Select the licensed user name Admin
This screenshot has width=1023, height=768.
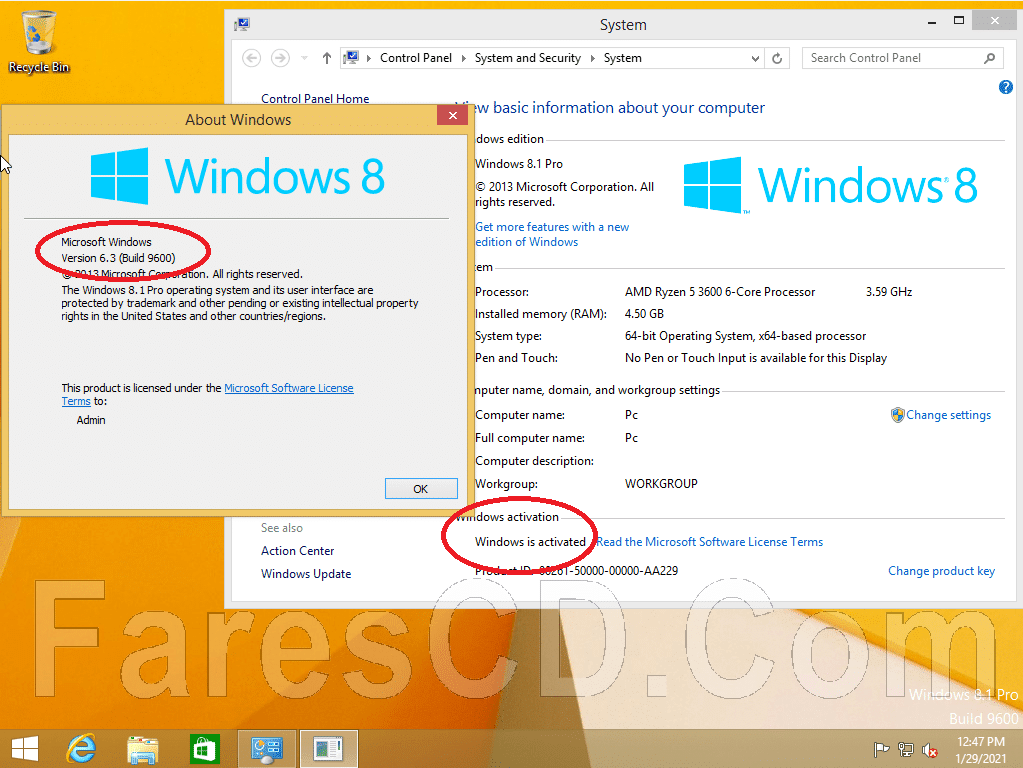[91, 420]
